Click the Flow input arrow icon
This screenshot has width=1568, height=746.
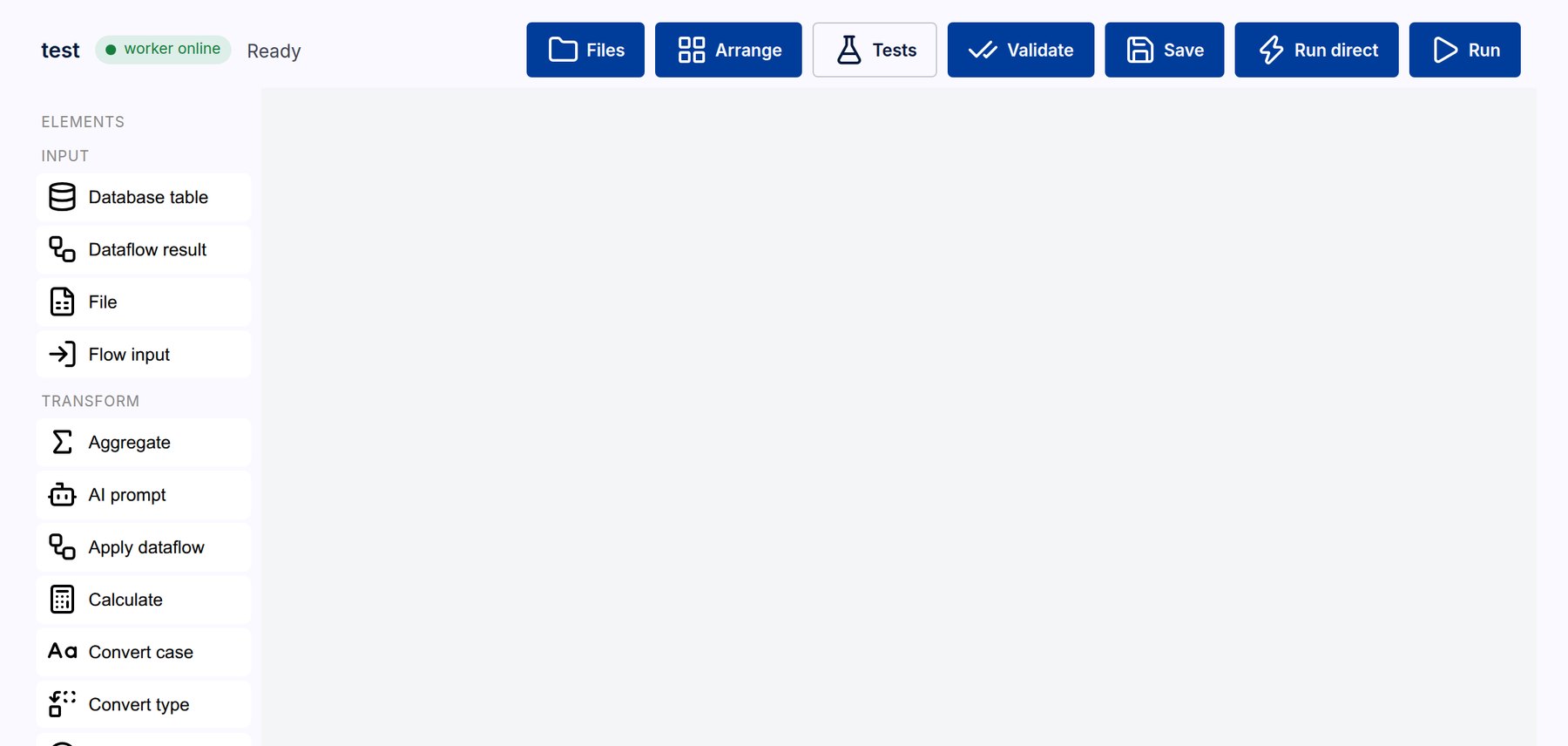(62, 354)
